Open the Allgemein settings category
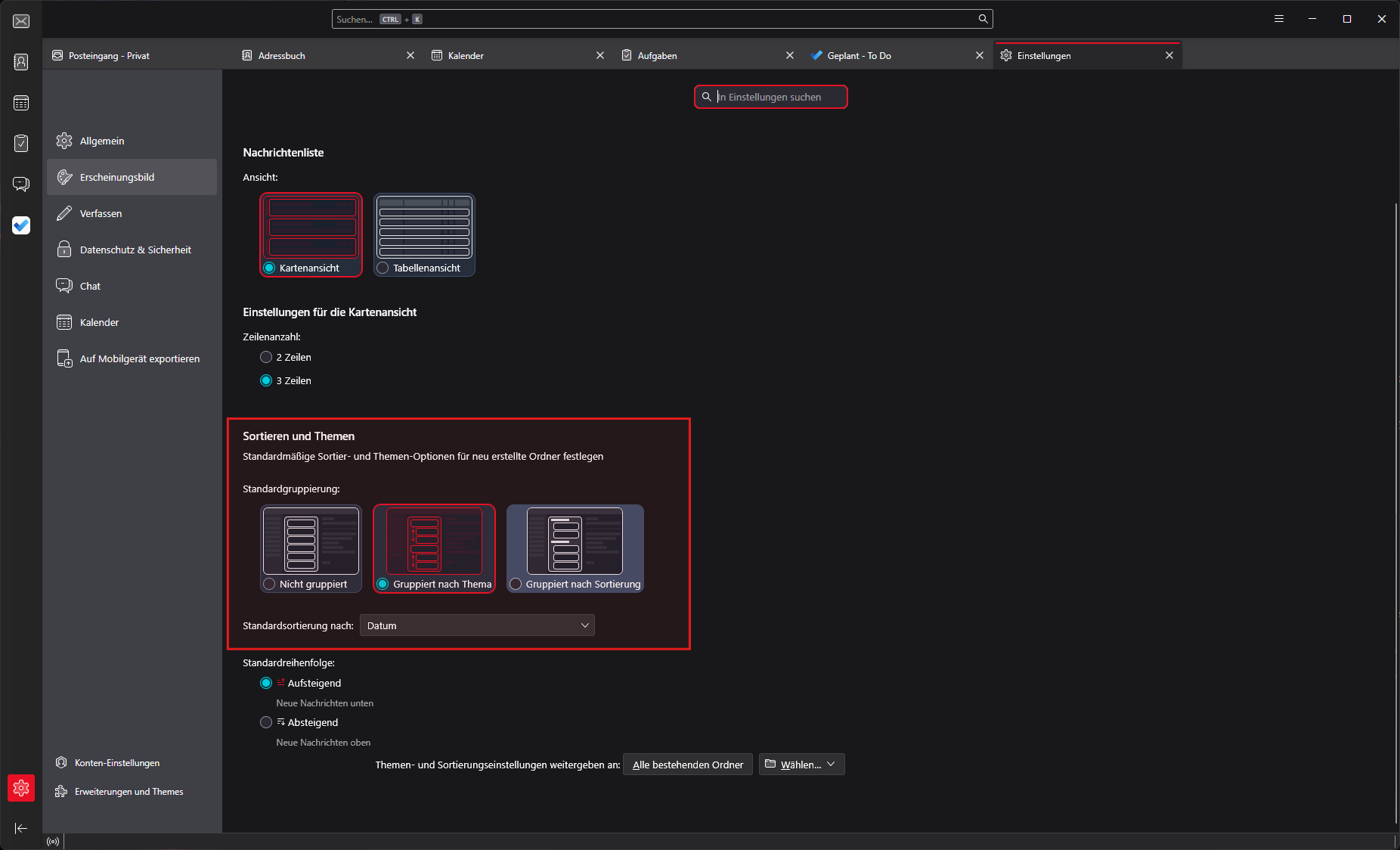Viewport: 1400px width, 850px height. tap(132, 141)
